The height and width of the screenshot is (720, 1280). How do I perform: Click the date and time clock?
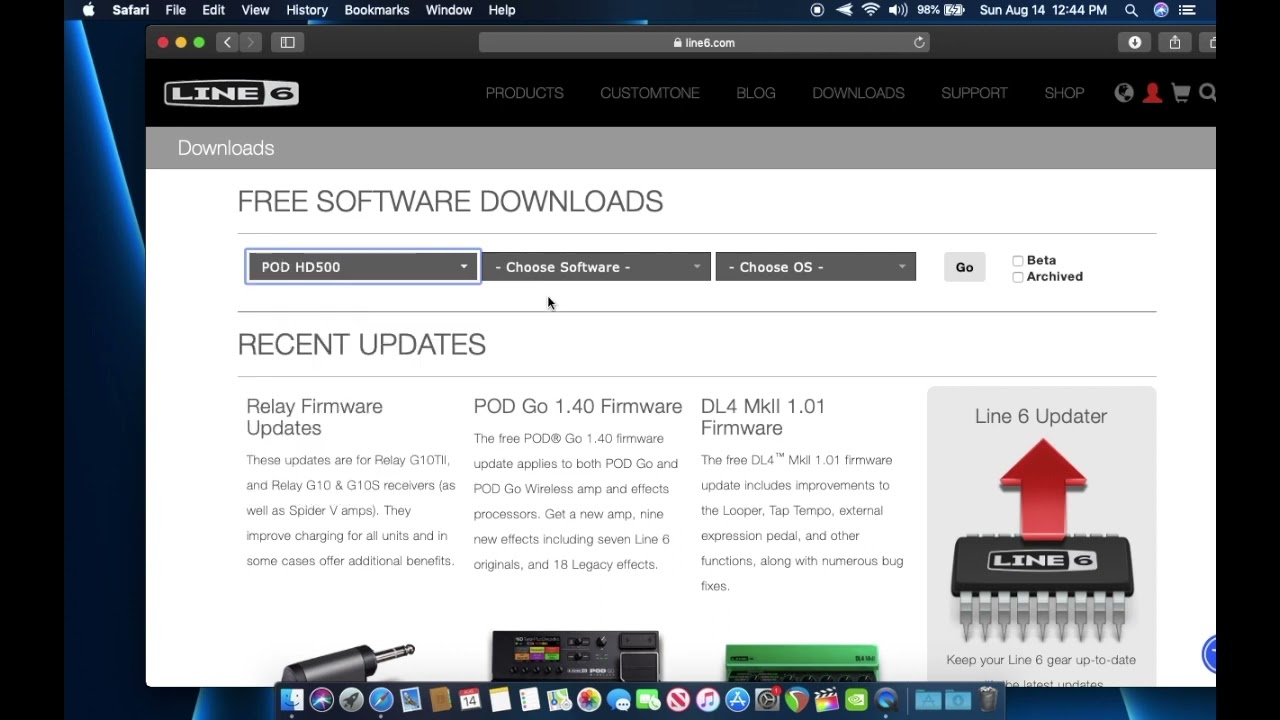click(x=1043, y=10)
